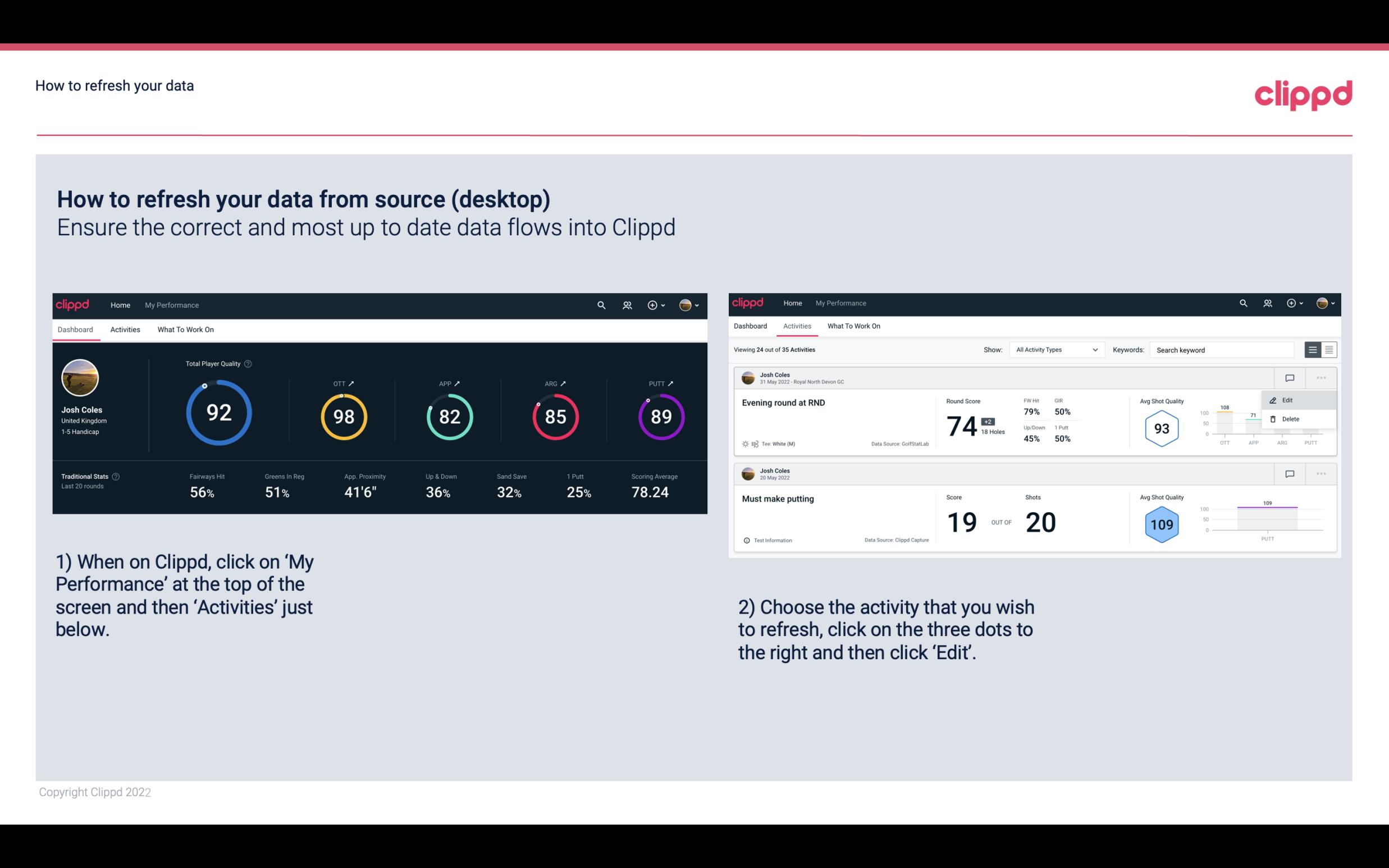Click the grid view icon on Activities page
Viewport: 1389px width, 868px height.
pos(1328,349)
